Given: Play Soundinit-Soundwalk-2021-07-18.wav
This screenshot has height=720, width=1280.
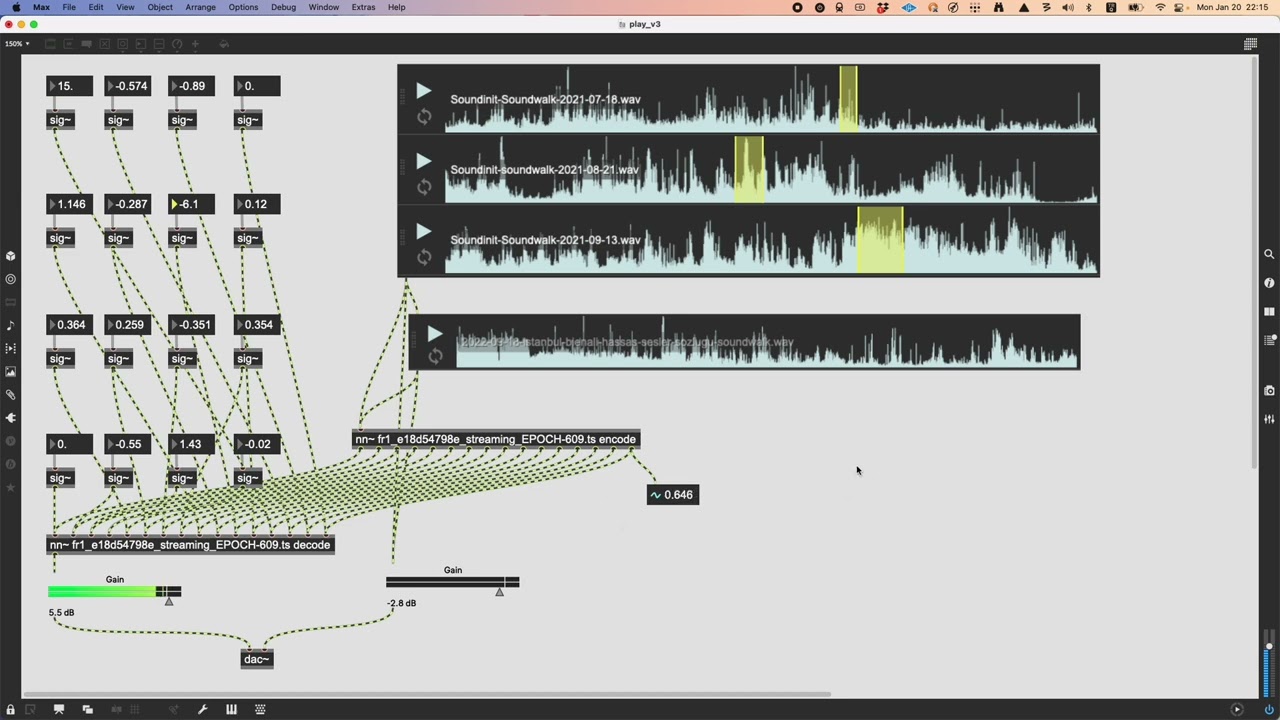Looking at the screenshot, I should click(x=423, y=91).
